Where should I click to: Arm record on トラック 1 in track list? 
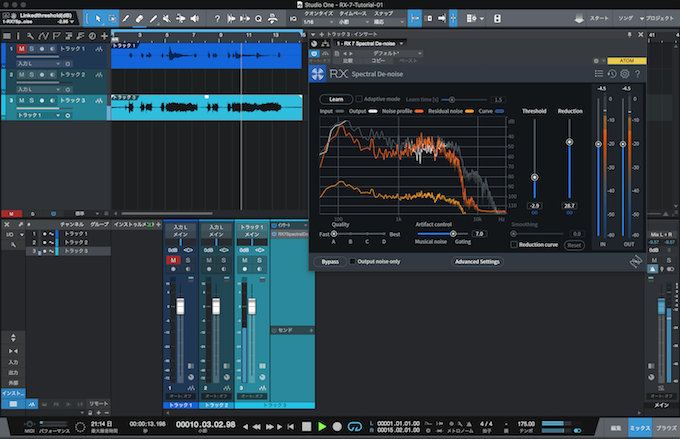pyautogui.click(x=42, y=49)
